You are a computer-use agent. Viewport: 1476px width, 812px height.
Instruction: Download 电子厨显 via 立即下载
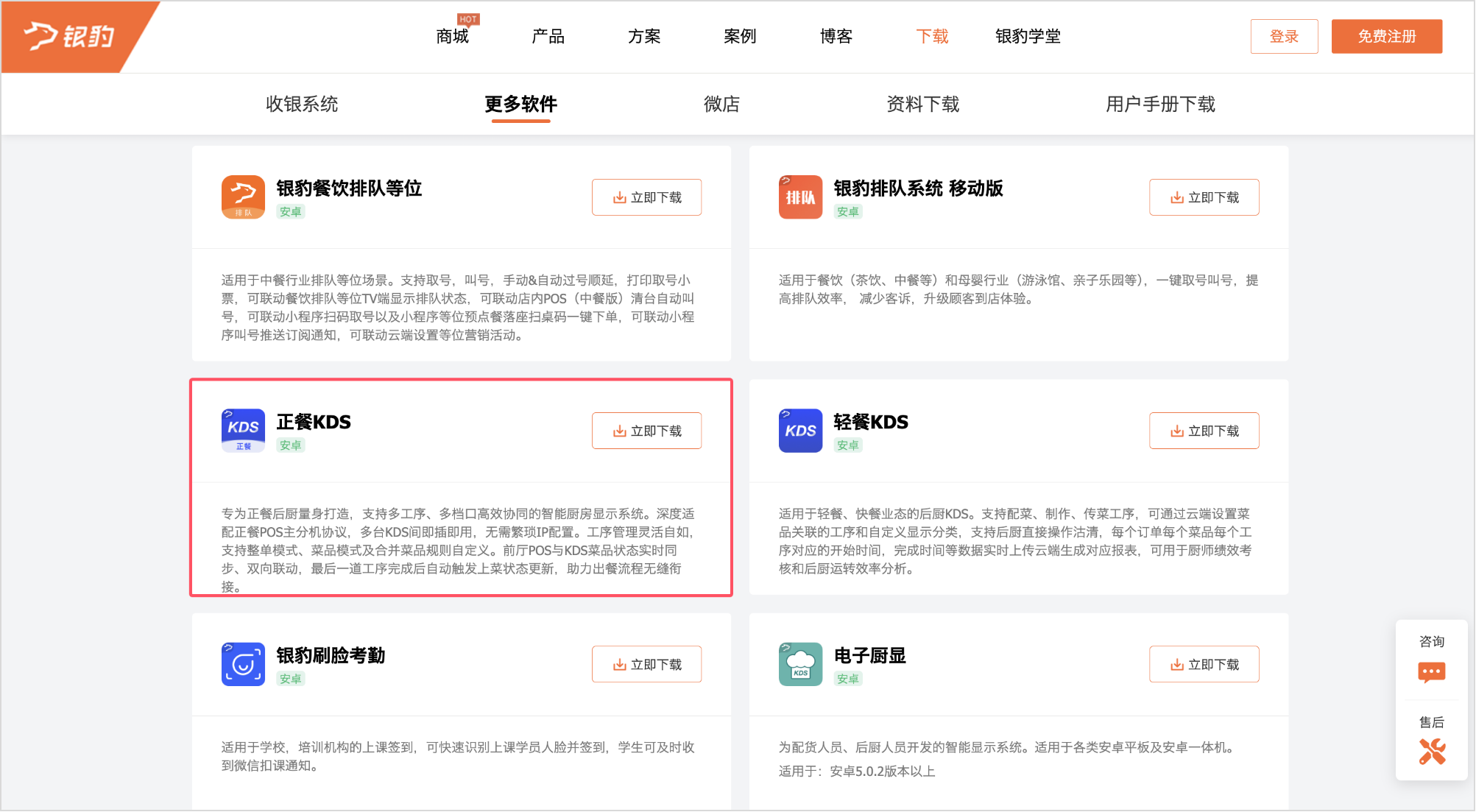point(1204,664)
